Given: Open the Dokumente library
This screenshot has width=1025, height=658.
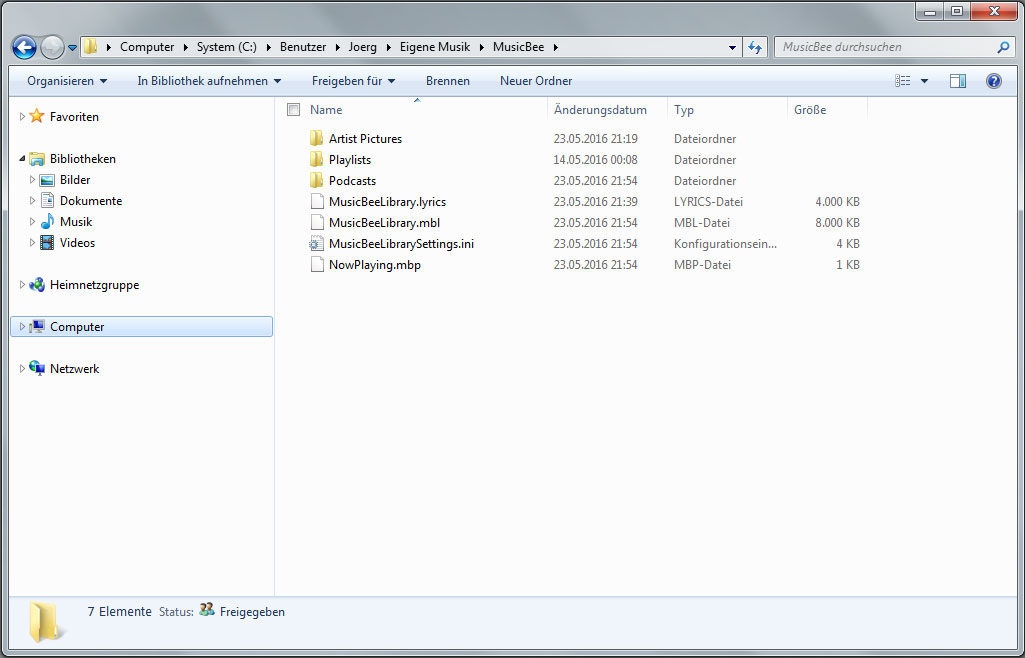Looking at the screenshot, I should pyautogui.click(x=90, y=201).
